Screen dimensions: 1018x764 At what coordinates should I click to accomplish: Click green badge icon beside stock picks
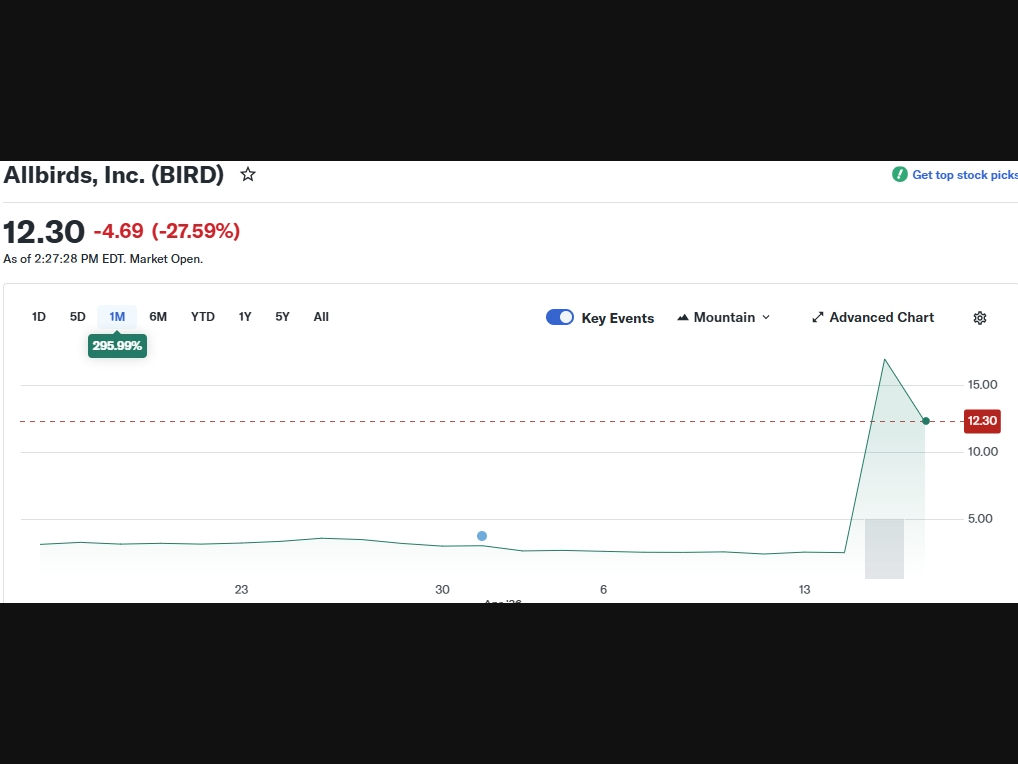click(x=900, y=175)
